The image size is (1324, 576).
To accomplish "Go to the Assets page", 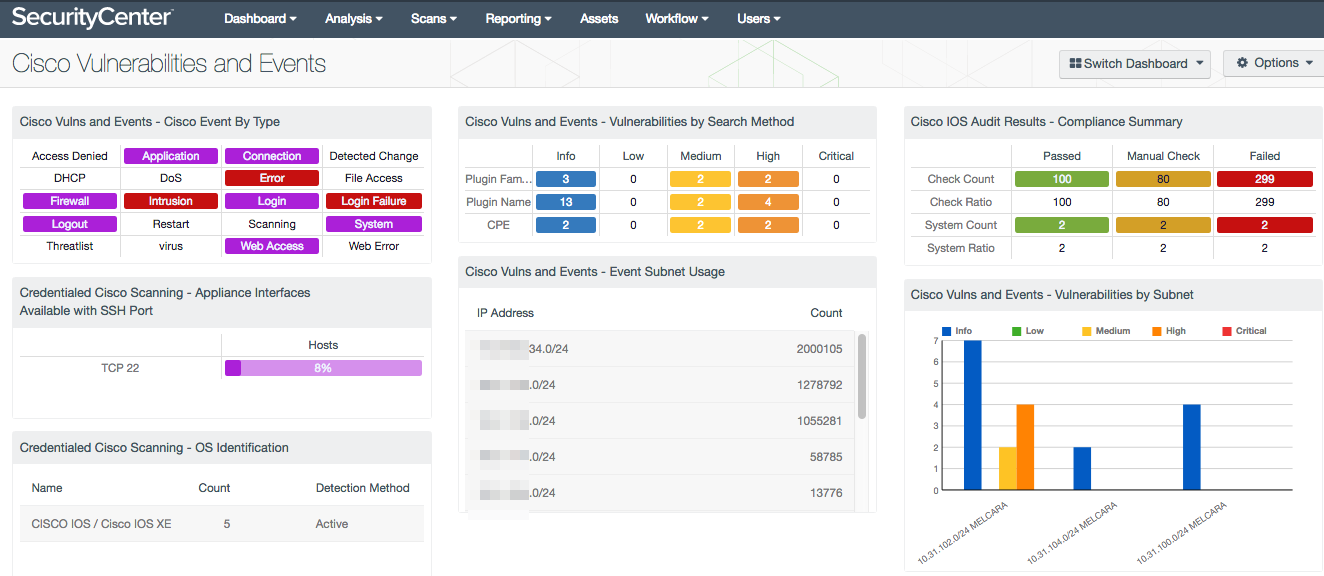I will click(x=599, y=18).
